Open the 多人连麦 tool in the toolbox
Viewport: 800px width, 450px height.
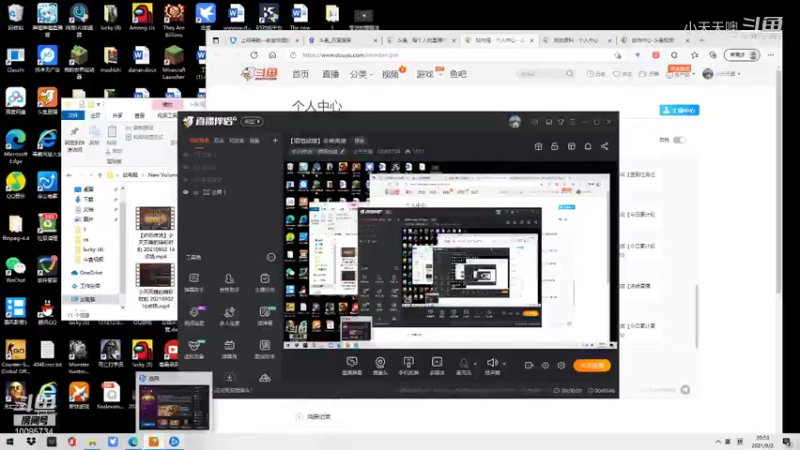(230, 316)
